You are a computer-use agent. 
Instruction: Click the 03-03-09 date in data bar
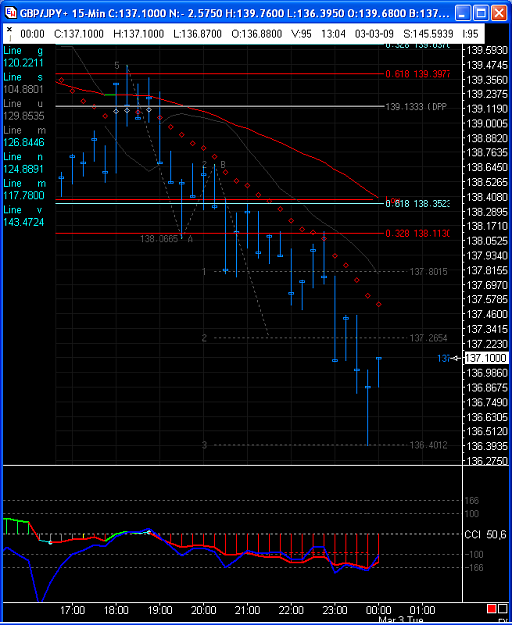(x=374, y=34)
